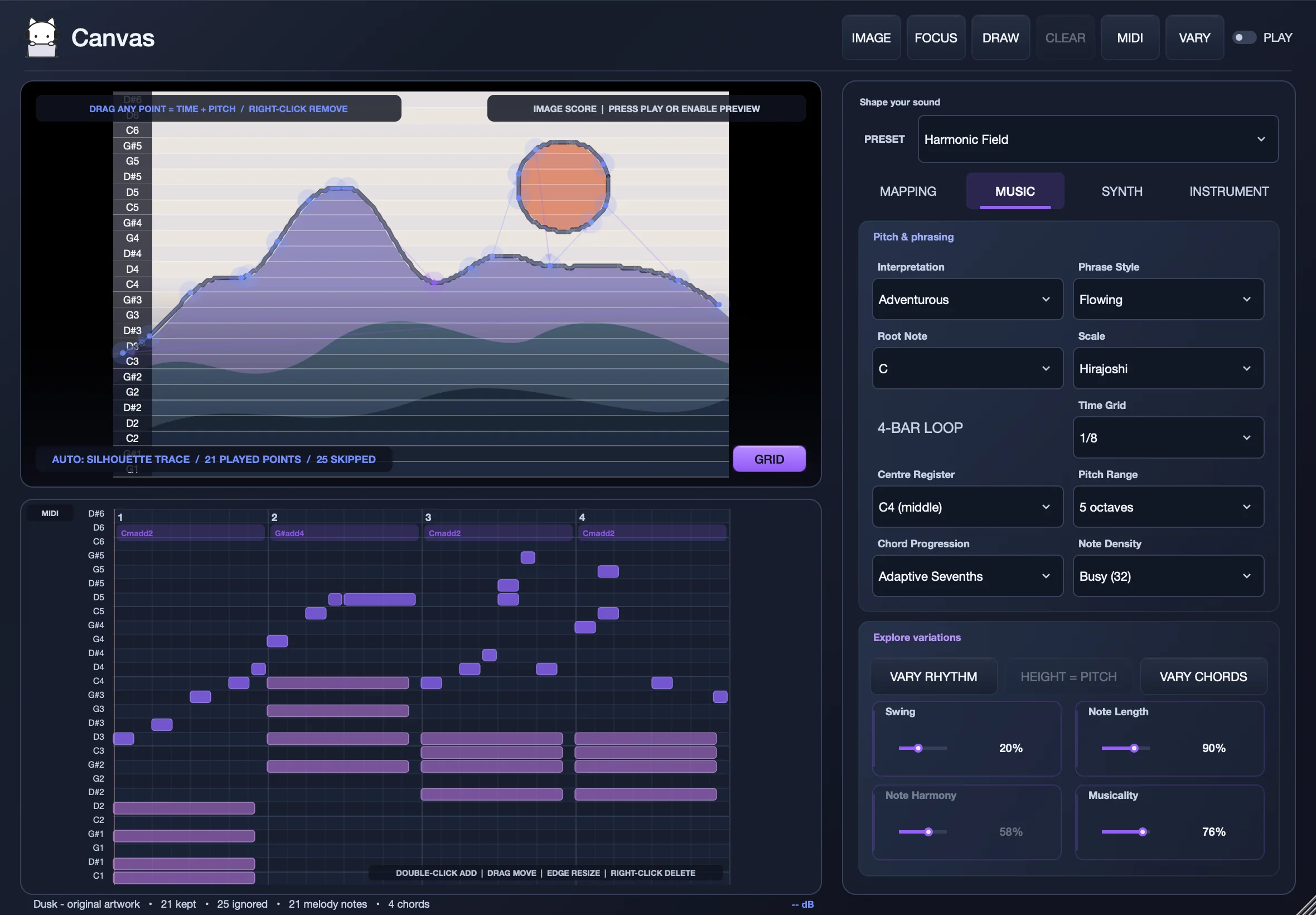Click the FOCUS button

tap(936, 38)
